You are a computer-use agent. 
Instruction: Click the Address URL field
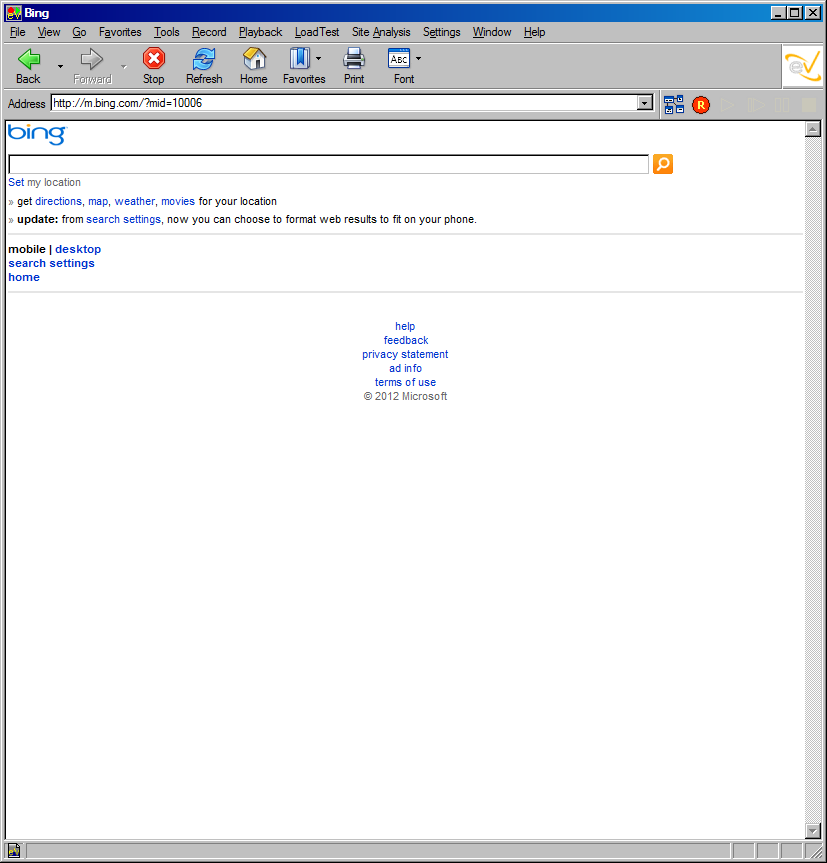344,103
